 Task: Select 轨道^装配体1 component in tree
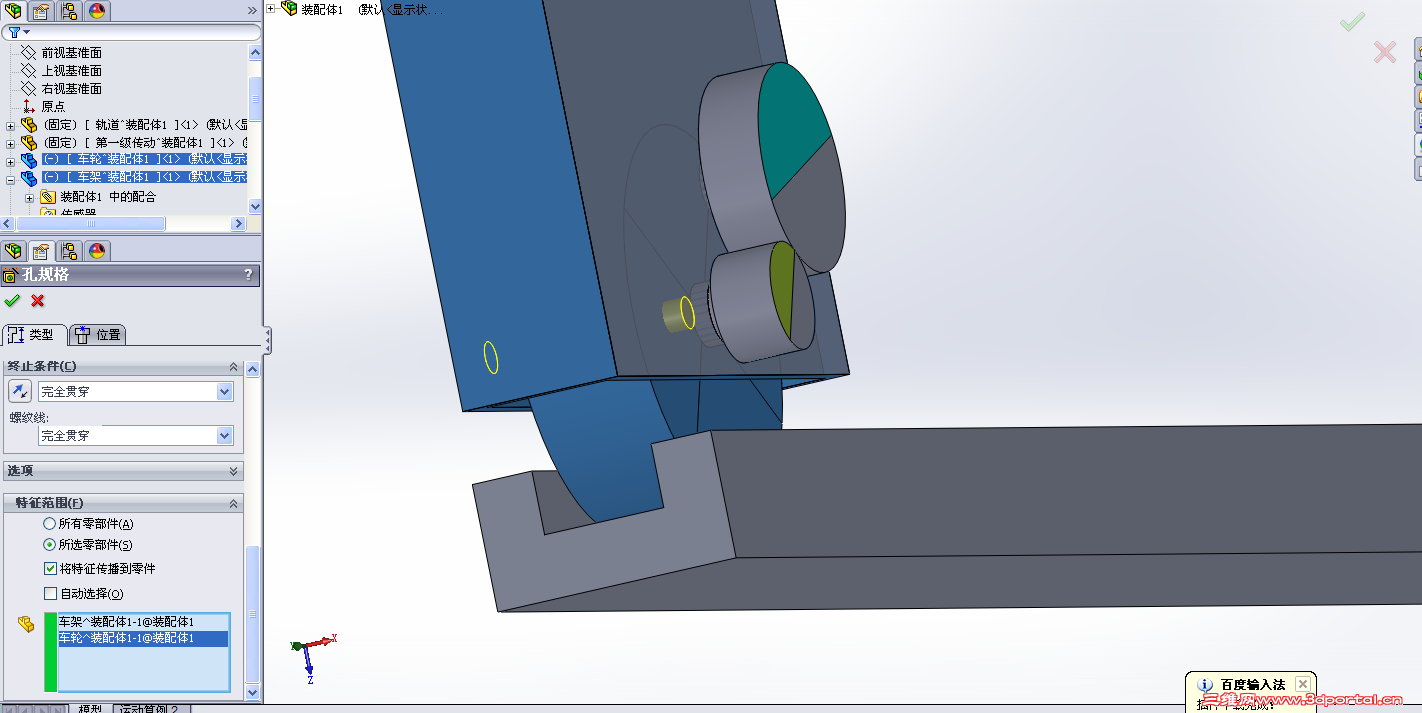[146, 125]
